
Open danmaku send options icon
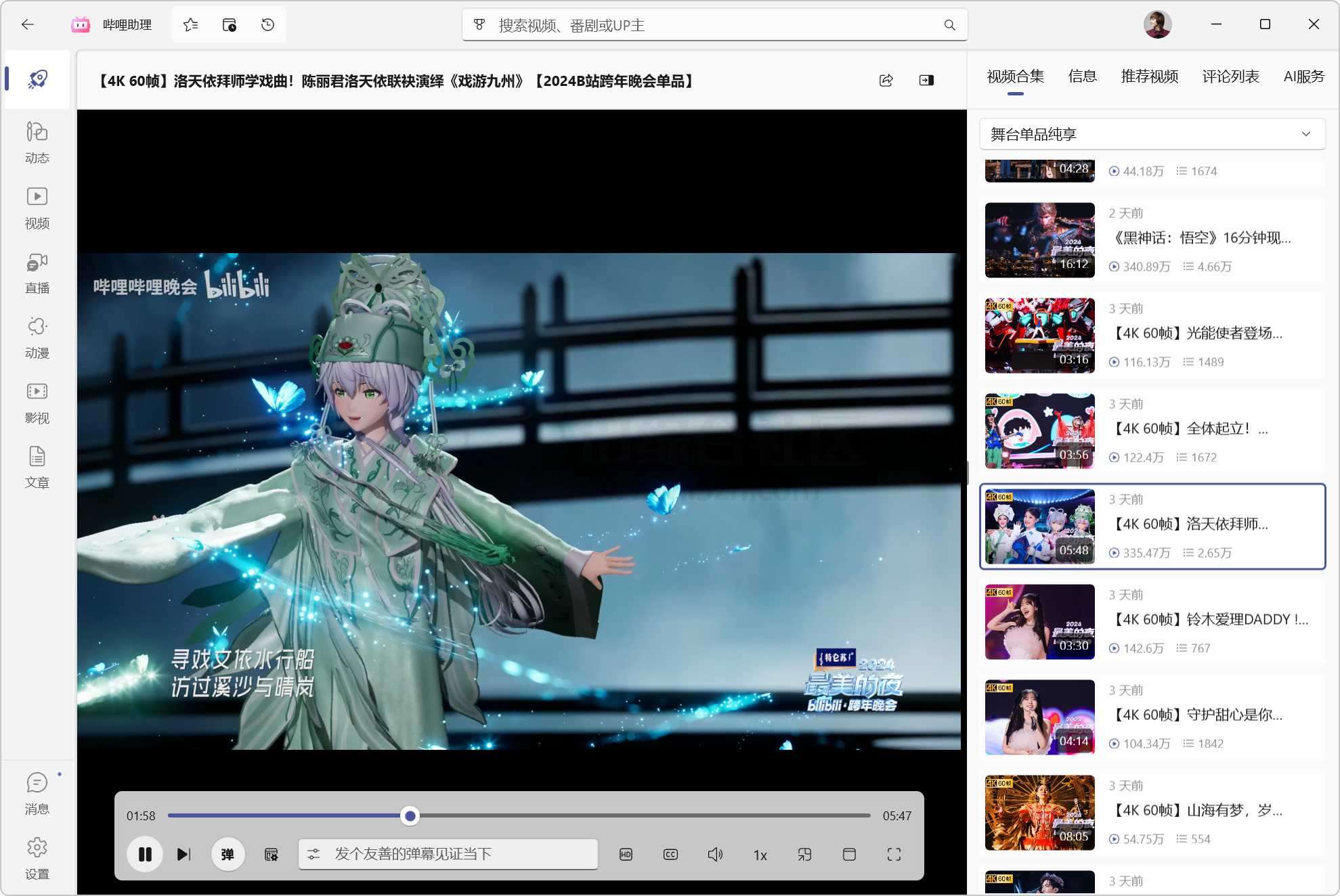click(314, 854)
